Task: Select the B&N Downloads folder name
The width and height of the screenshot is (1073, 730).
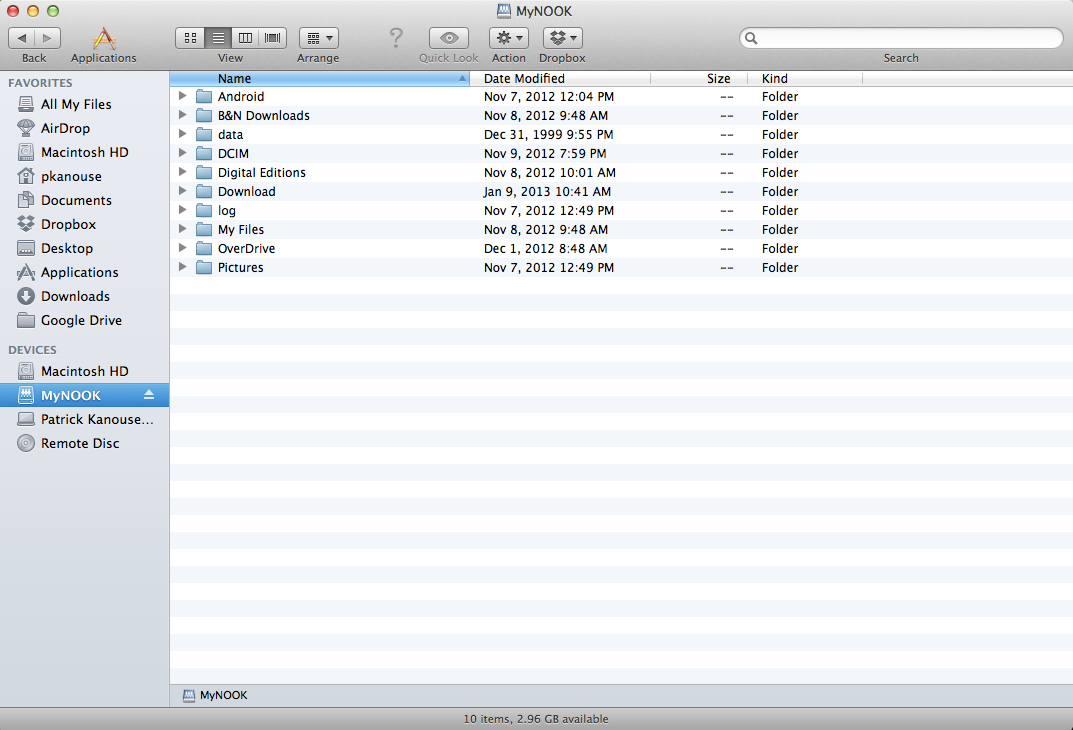Action: tap(263, 116)
